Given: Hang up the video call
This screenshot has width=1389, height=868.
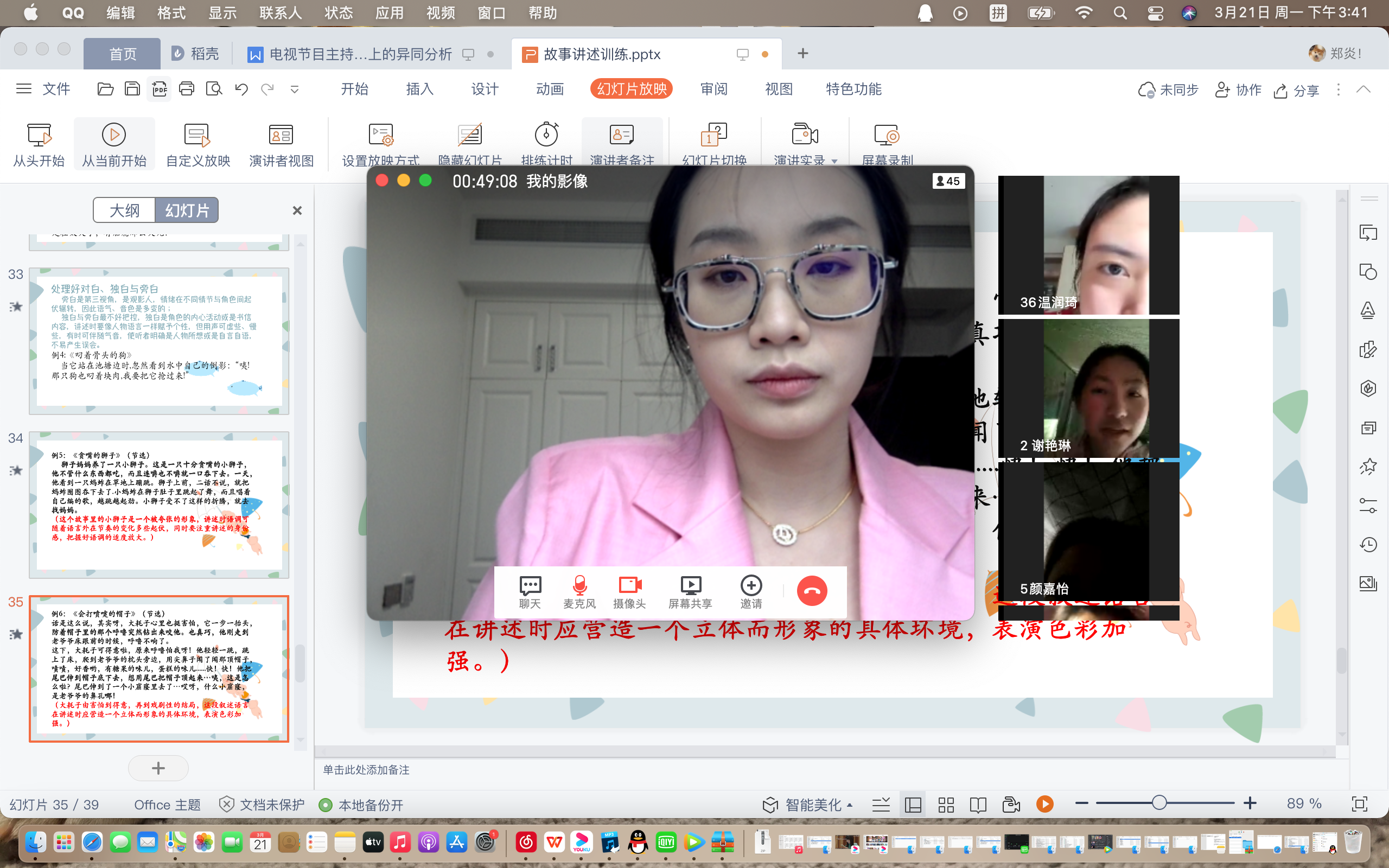Looking at the screenshot, I should 811,591.
